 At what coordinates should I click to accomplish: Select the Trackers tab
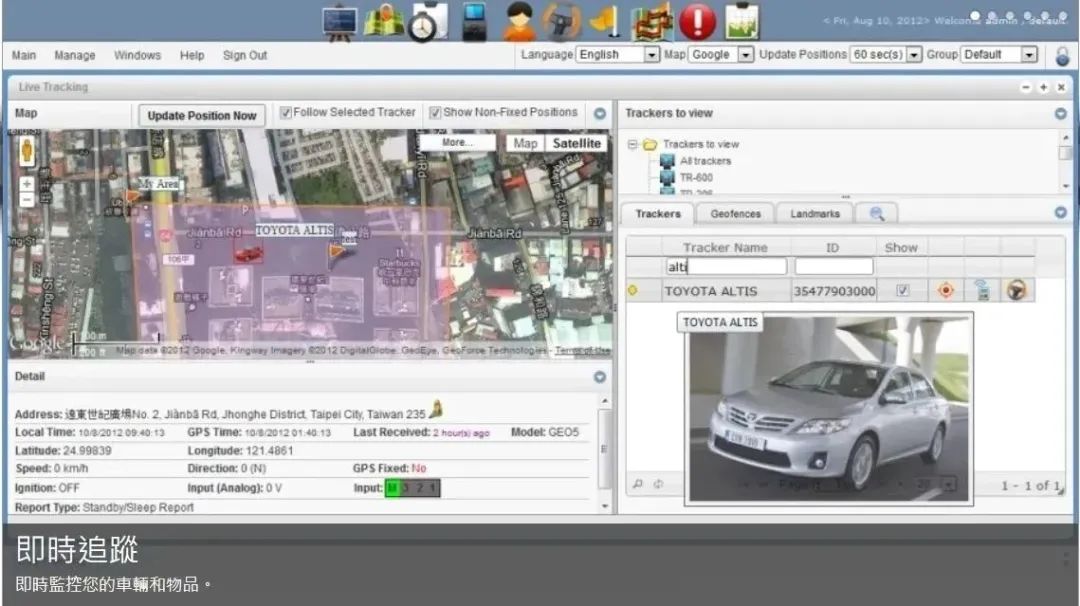[x=658, y=213]
